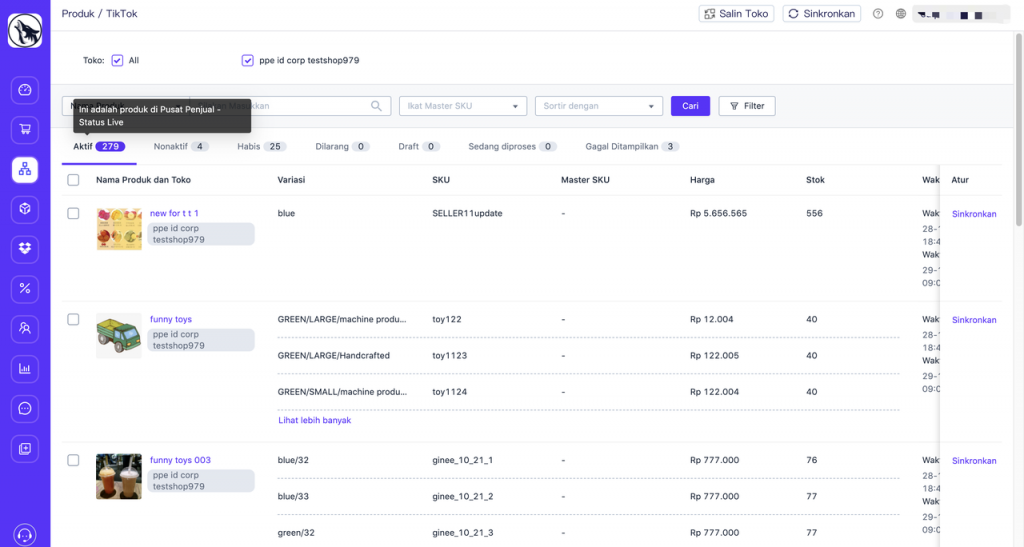Open the 'funny toys' product link
Screen dimensions: 1024x547
point(171,319)
